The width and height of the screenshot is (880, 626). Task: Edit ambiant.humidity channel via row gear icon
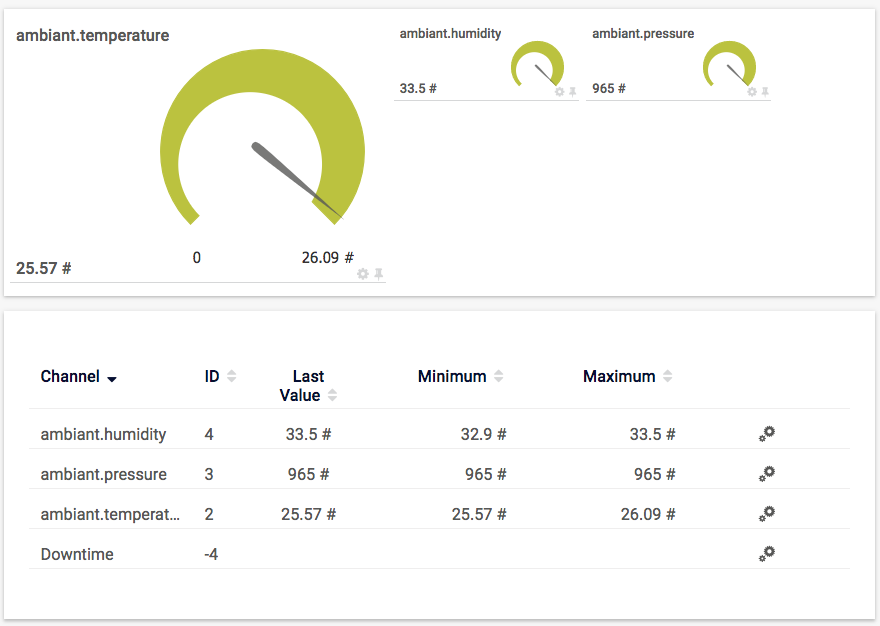tap(767, 434)
